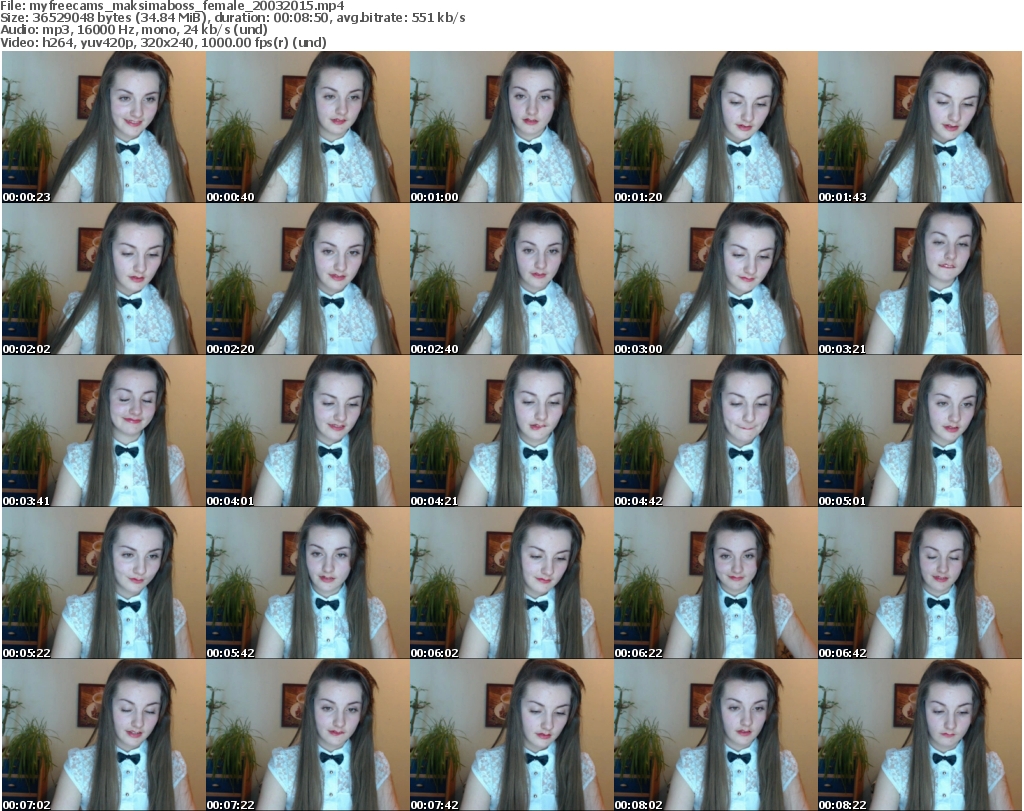The width and height of the screenshot is (1024, 811).
Task: Click the frame stamped 00:04:42
Action: pos(716,431)
